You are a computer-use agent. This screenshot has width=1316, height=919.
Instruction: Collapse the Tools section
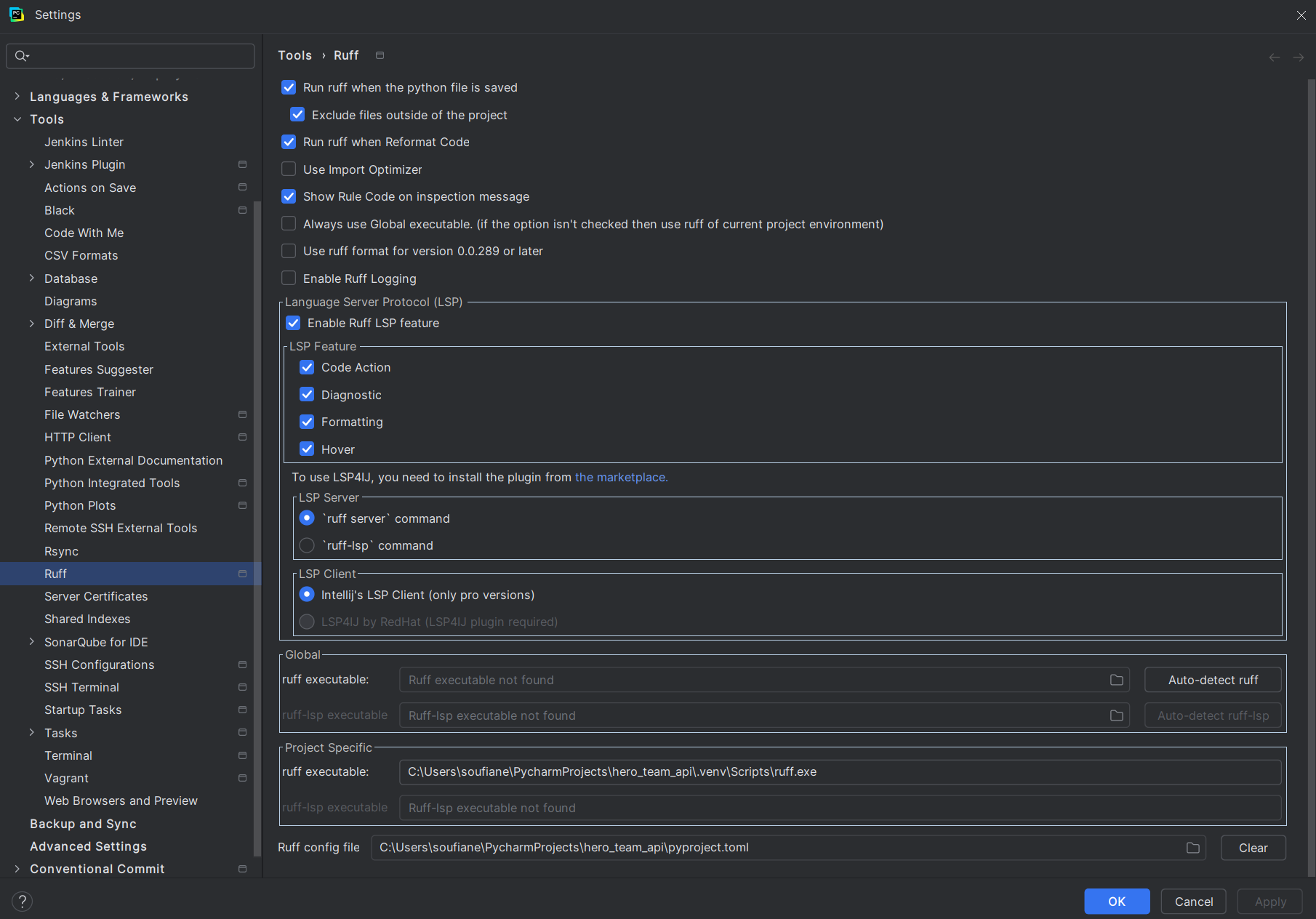tap(17, 119)
